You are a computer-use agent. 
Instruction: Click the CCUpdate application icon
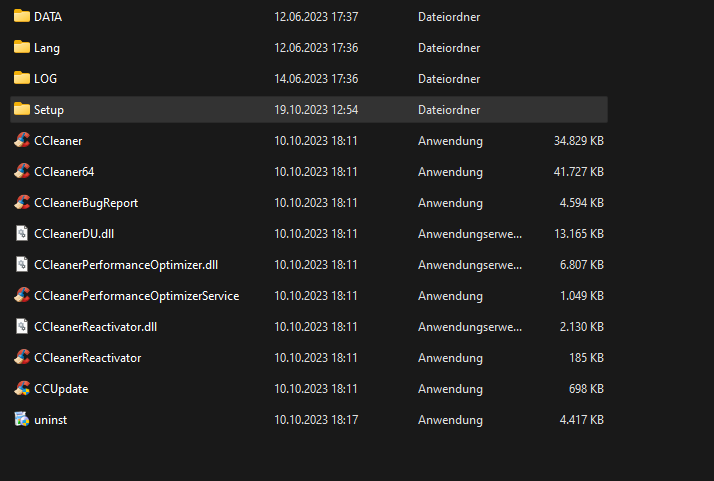[x=22, y=389]
